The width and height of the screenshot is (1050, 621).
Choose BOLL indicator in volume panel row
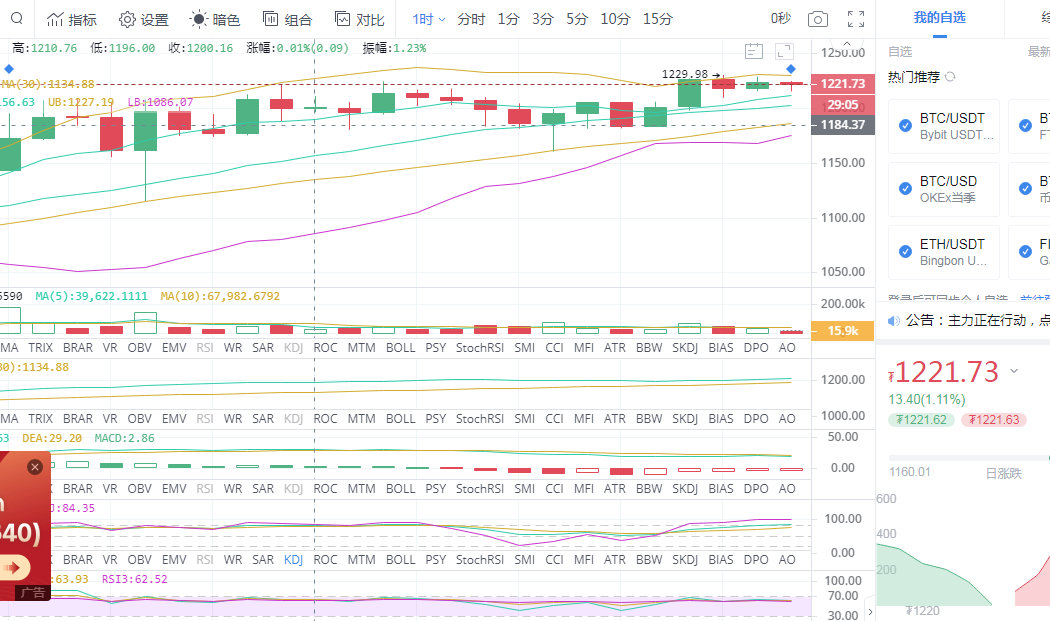[400, 348]
